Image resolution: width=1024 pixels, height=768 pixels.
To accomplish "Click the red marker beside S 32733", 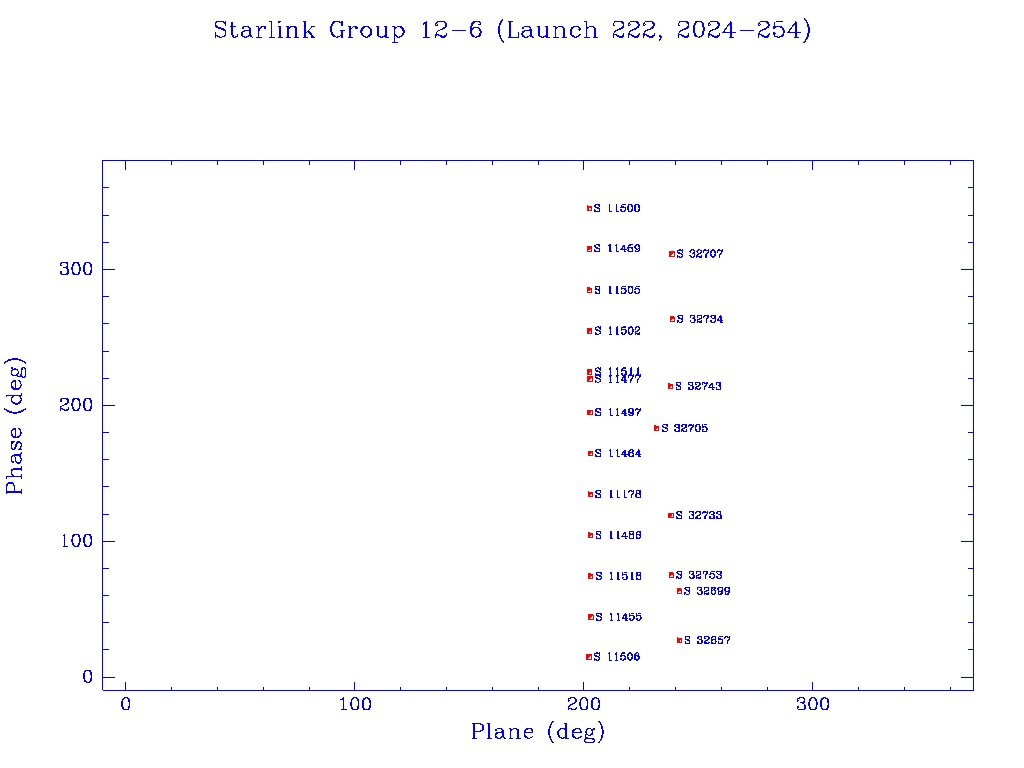I will (671, 515).
